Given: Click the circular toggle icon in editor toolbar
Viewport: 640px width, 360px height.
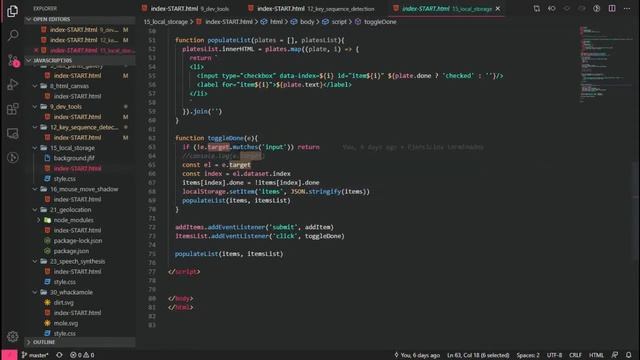Looking at the screenshot, I should tap(597, 9).
